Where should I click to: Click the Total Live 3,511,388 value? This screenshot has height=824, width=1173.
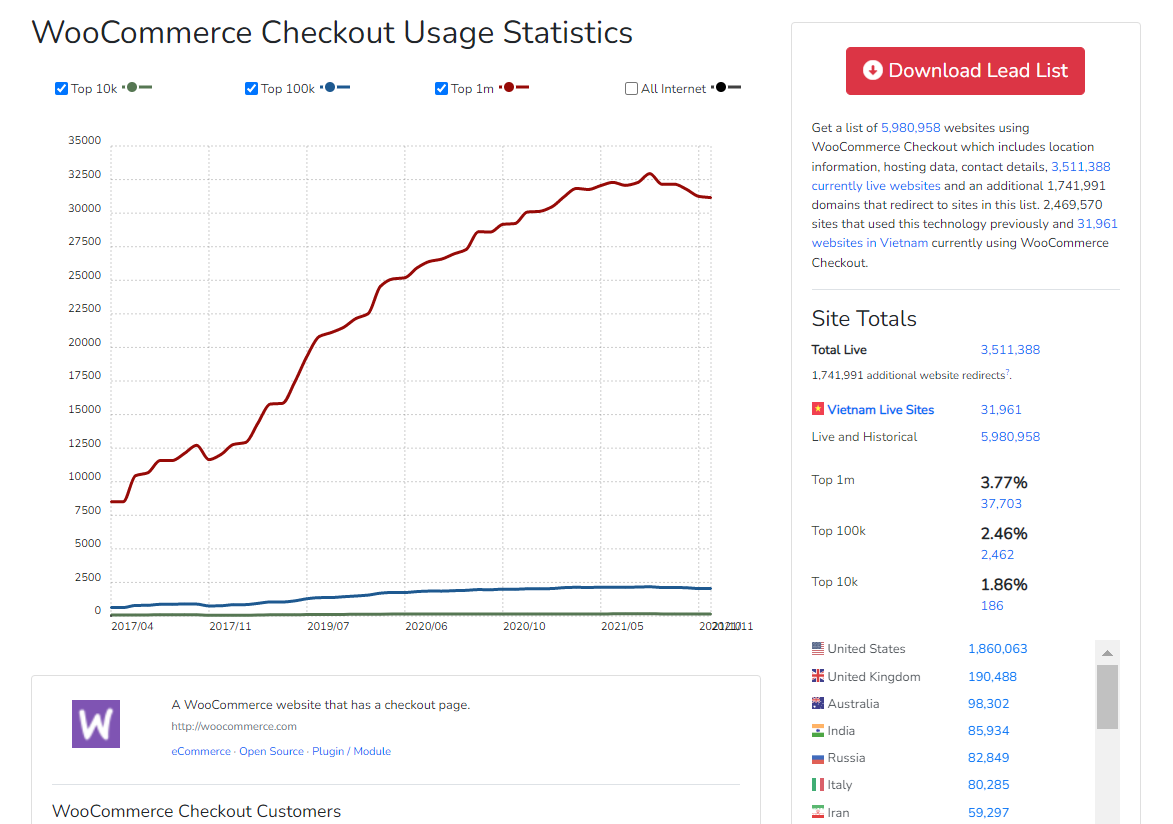tap(1010, 350)
